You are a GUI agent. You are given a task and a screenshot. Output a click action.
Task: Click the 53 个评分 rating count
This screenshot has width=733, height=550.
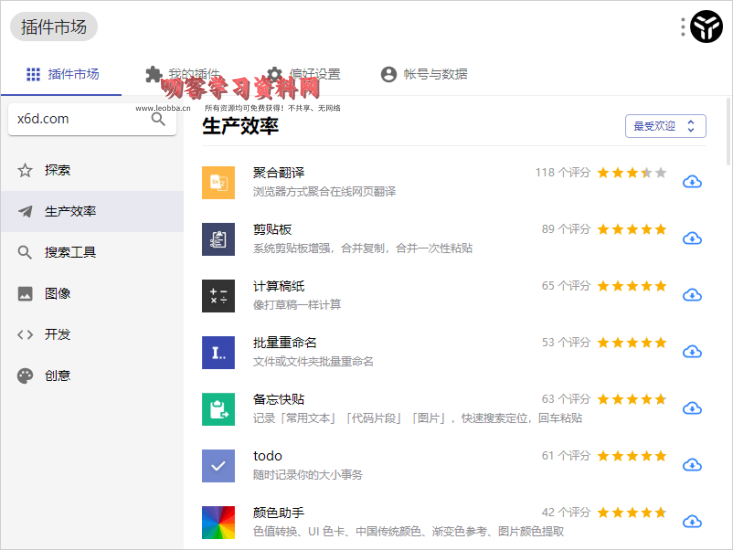click(566, 343)
